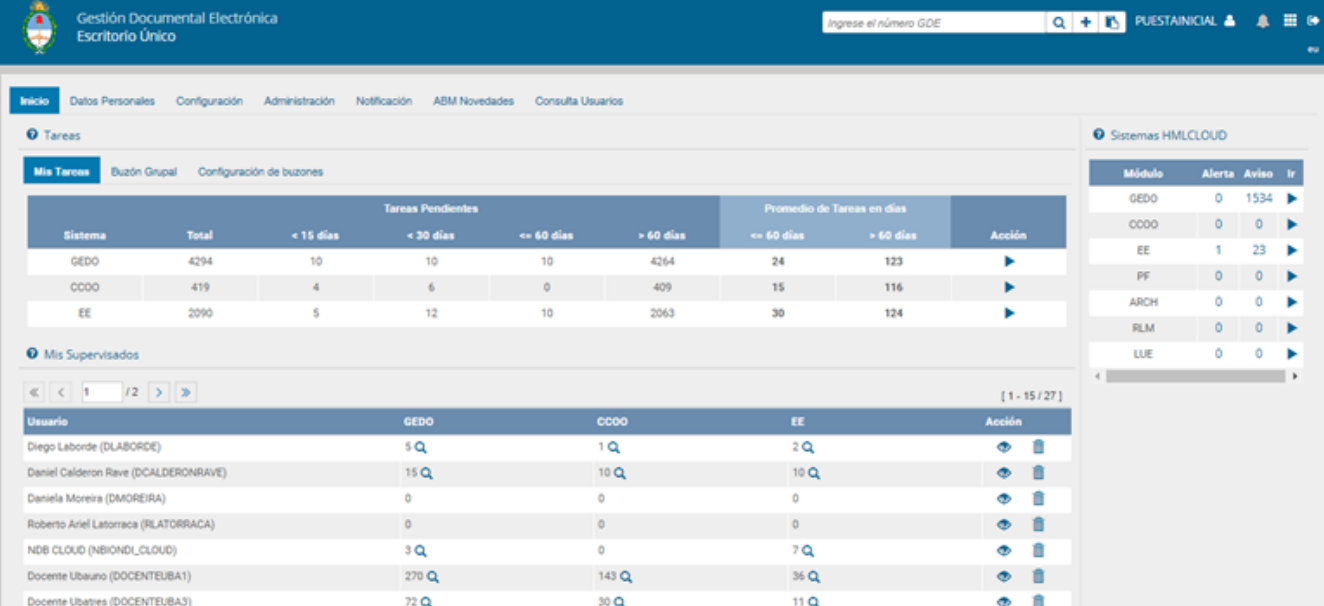
Task: Open the notifications bell
Action: [x=1263, y=22]
